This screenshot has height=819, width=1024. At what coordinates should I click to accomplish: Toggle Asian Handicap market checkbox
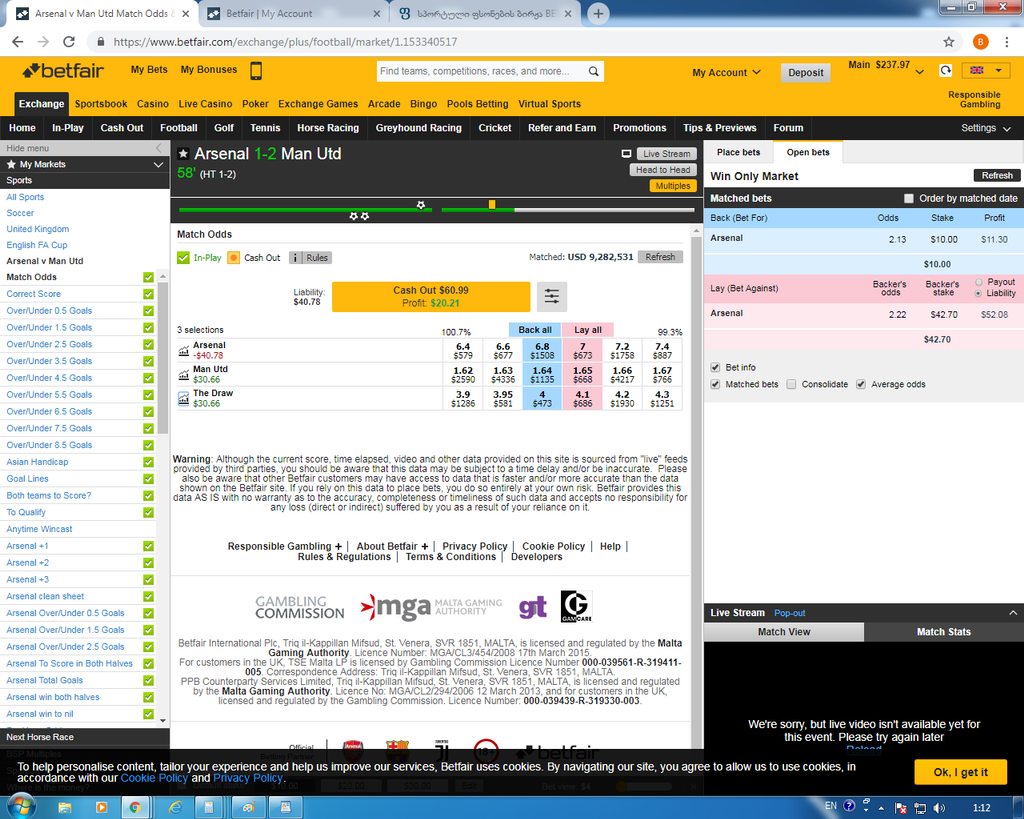(x=148, y=462)
